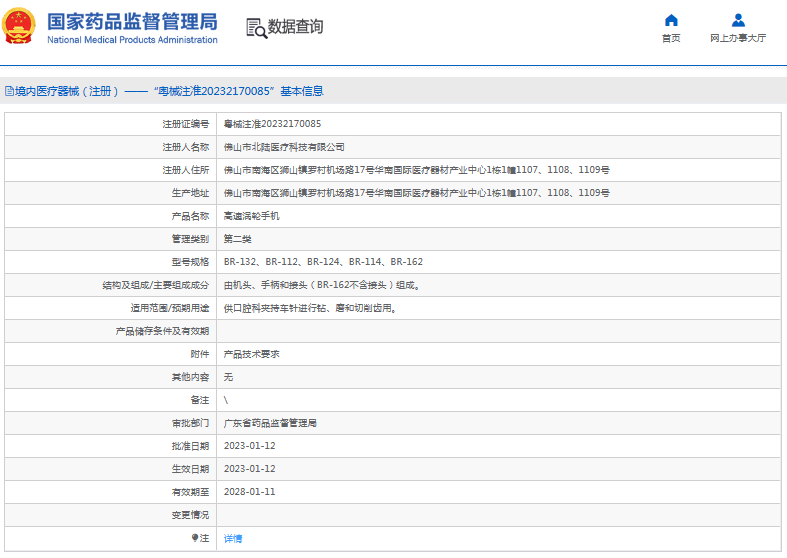This screenshot has width=787, height=558.
Task: Click the 数据查询 search document icon
Action: [256, 28]
